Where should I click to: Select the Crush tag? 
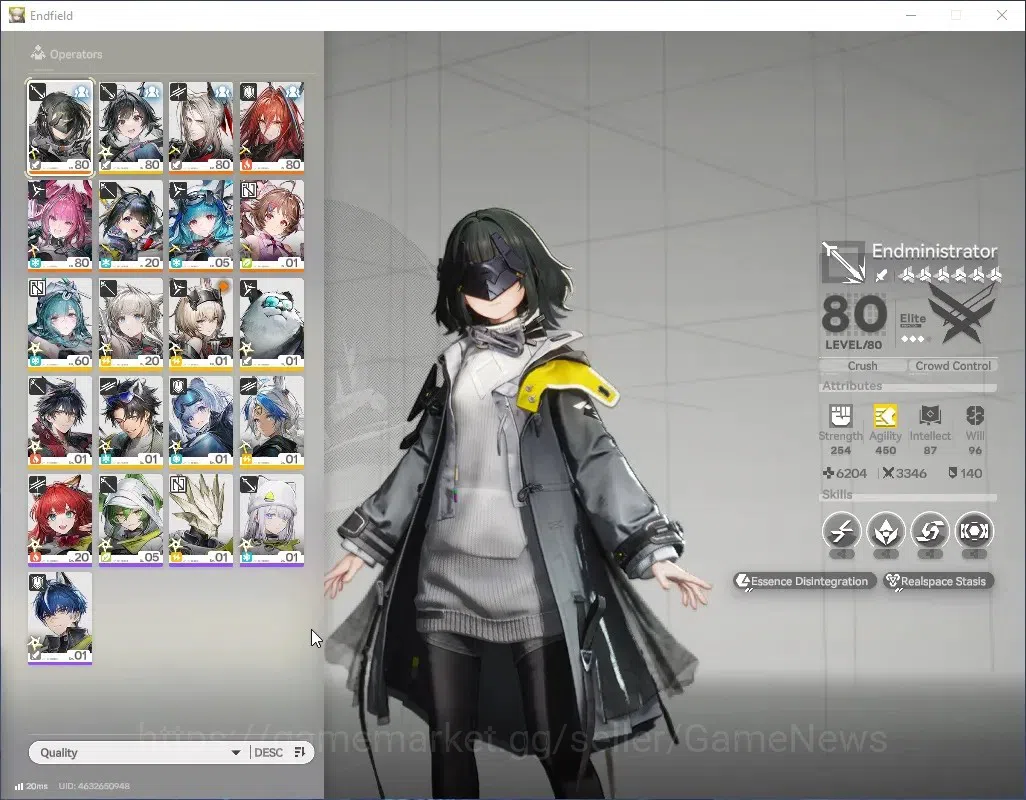coord(862,366)
